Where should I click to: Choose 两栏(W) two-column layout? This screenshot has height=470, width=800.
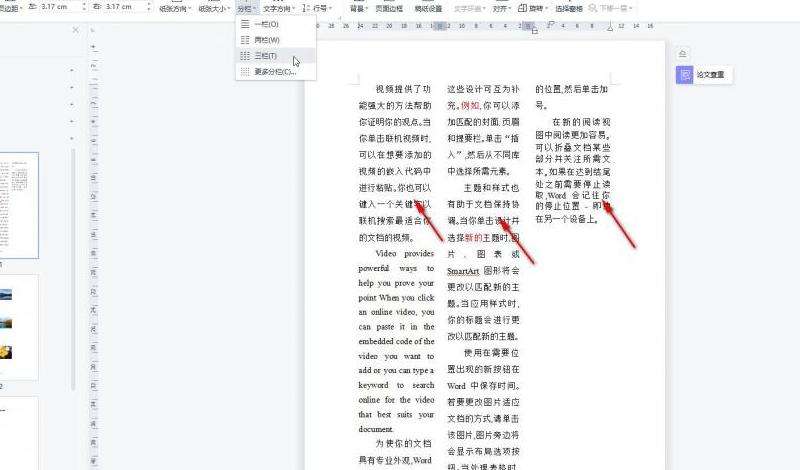click(x=276, y=40)
